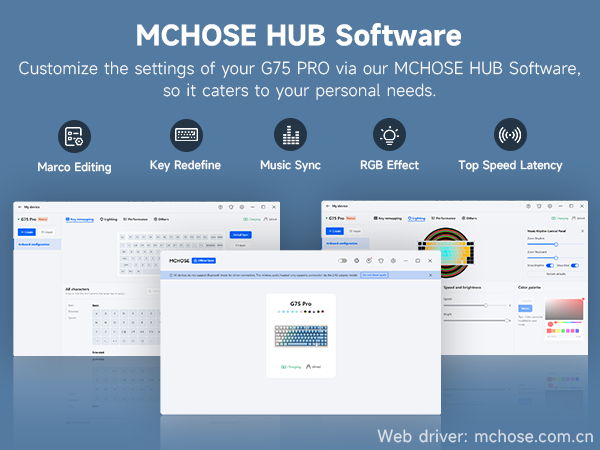Screen dimensions: 600x450
Task: Click shield icon in right My device window header
Action: [539, 206]
